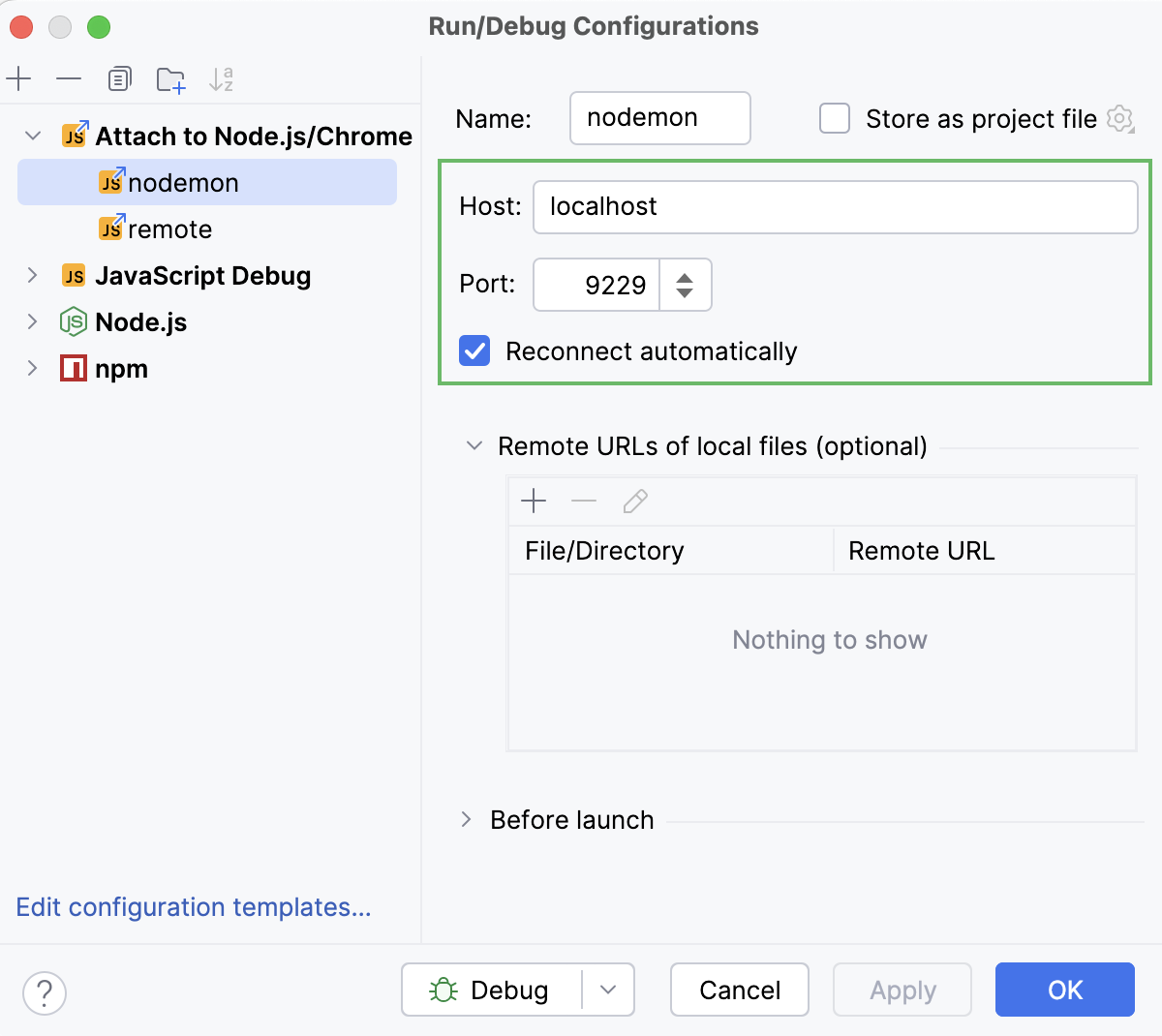The width and height of the screenshot is (1162, 1036).
Task: Sort configurations alphabetically
Action: click(x=221, y=78)
